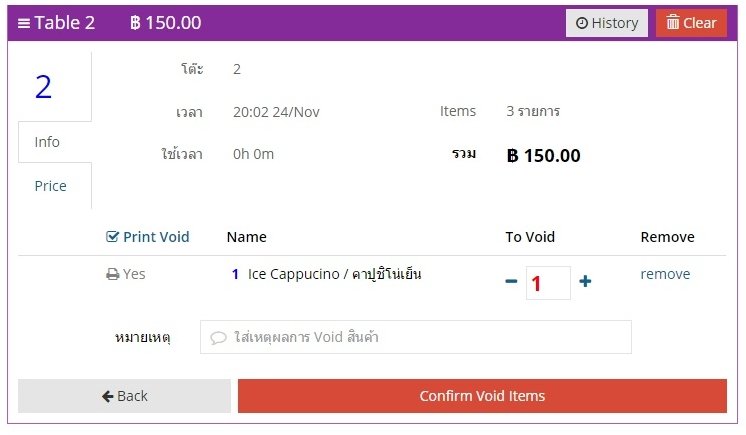Viewport: 746px width, 435px height.
Task: Click the printer icon next to Yes
Action: (112, 274)
